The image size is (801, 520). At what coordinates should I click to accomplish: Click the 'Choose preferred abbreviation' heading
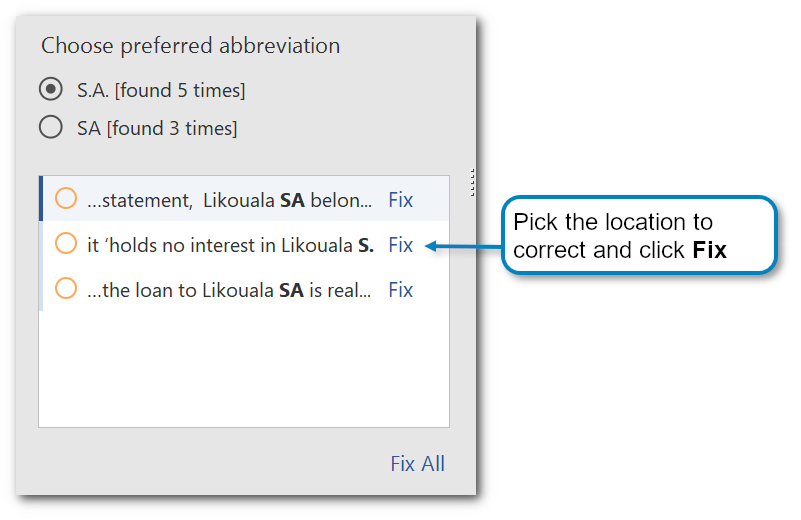190,46
